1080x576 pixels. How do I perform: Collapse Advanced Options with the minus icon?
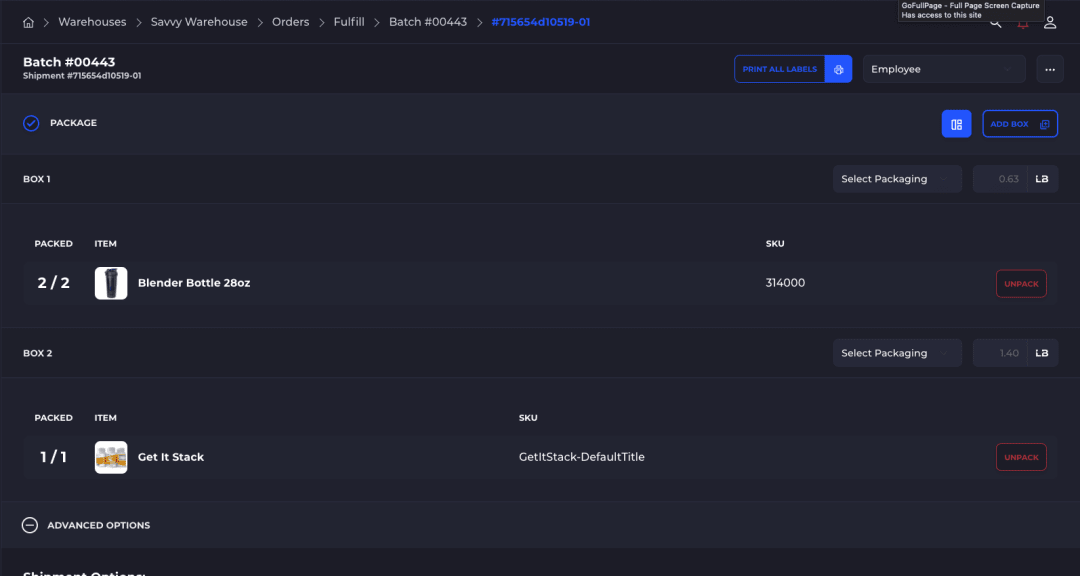coord(30,525)
